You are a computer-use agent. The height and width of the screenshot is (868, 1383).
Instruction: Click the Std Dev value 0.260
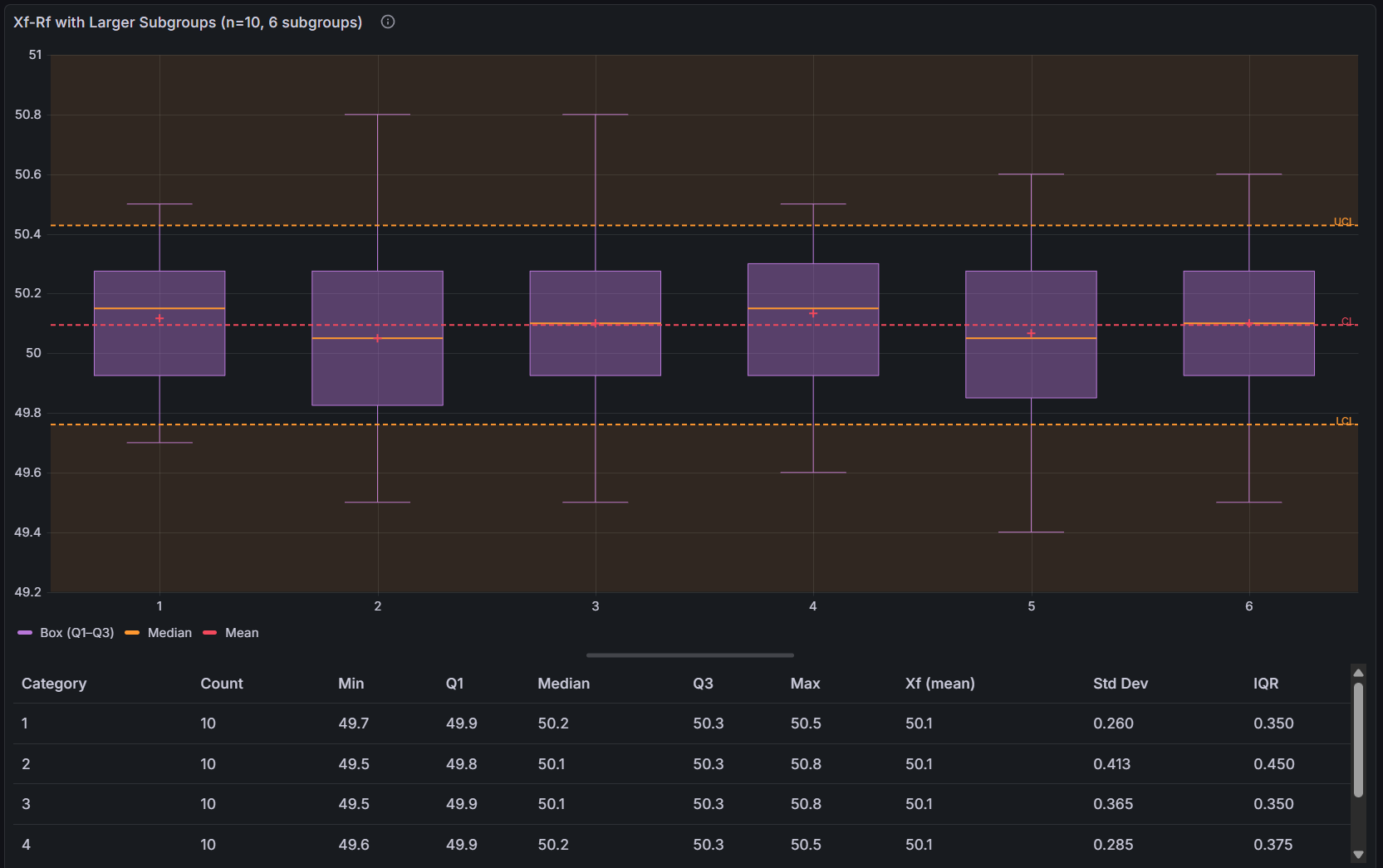1113,723
